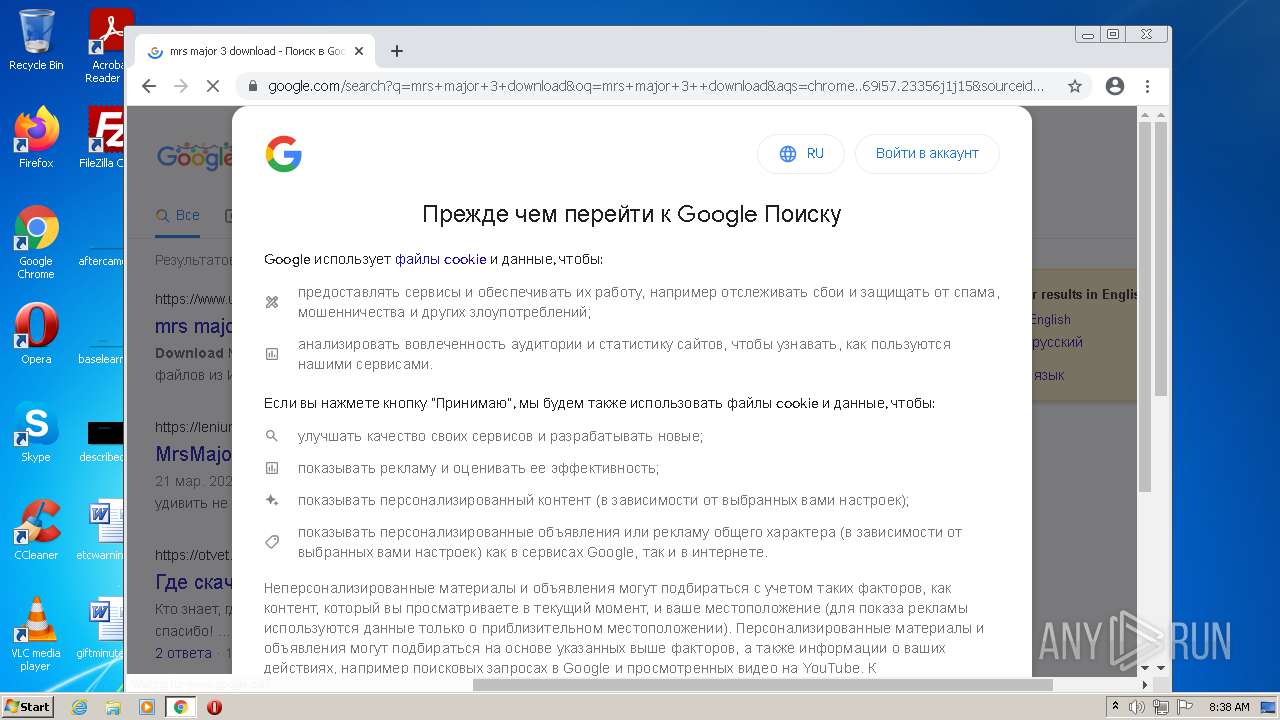Click the clock showing 8:38 AM
The height and width of the screenshot is (720, 1280).
pos(1229,707)
